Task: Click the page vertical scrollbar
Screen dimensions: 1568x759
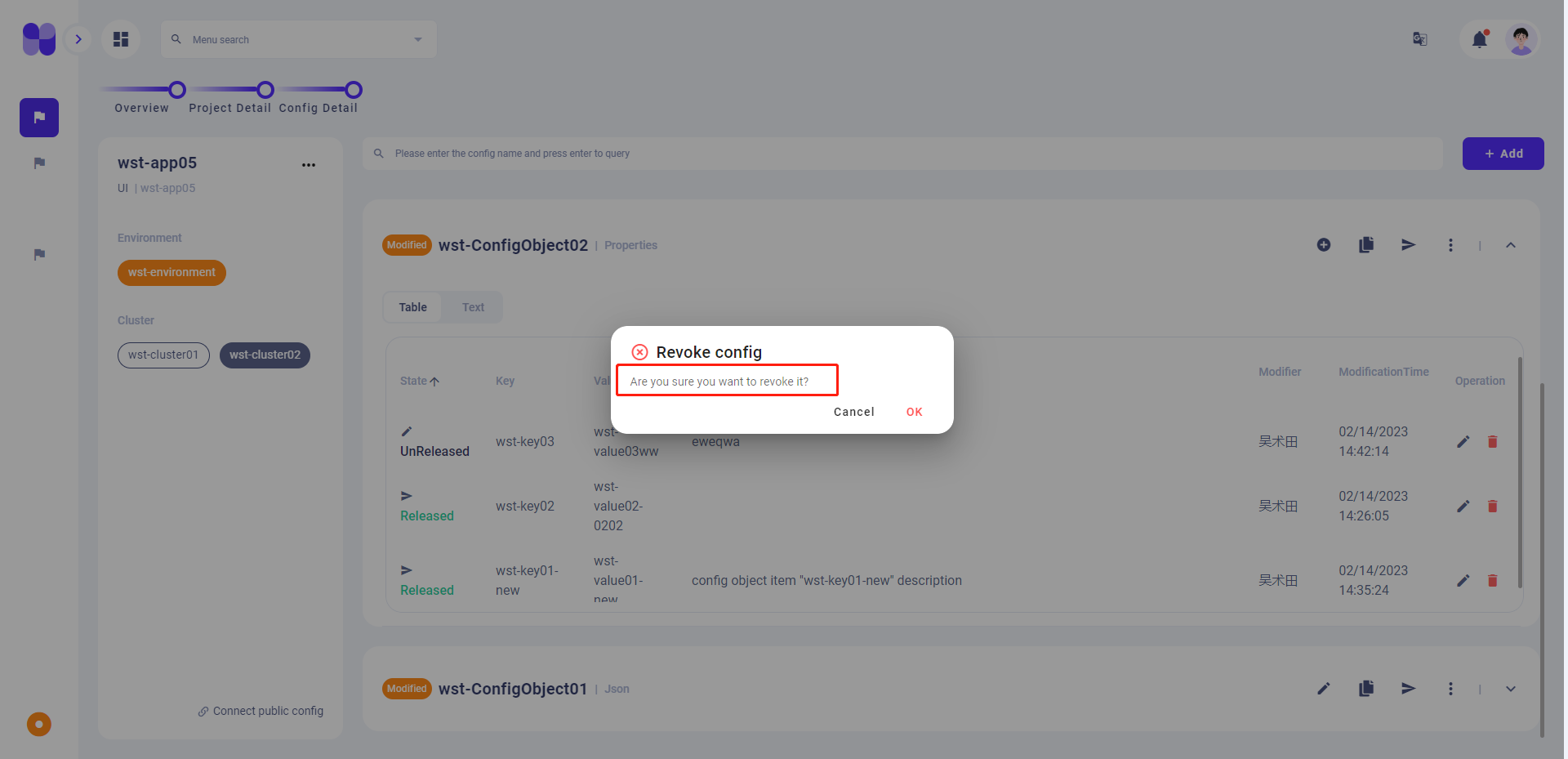Action: 1542,560
